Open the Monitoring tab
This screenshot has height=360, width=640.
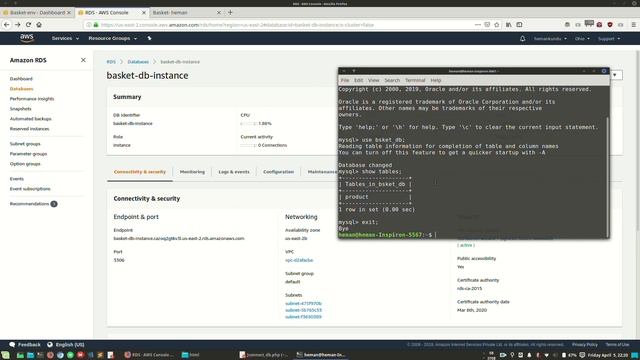click(192, 172)
